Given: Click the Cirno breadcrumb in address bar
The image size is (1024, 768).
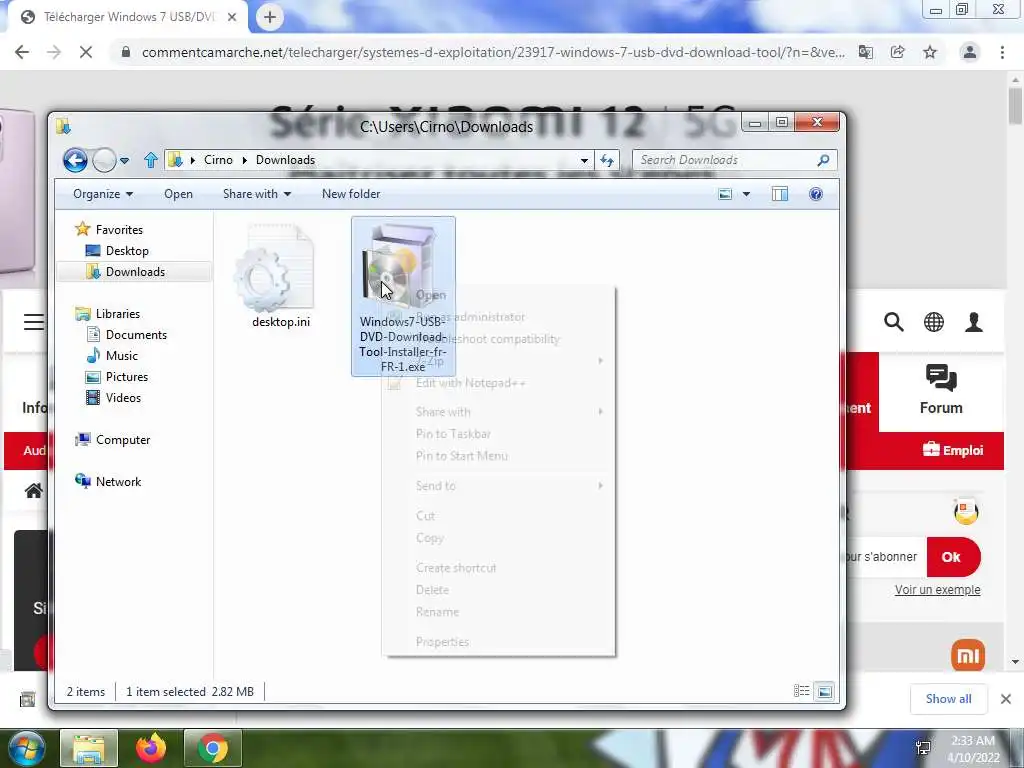Looking at the screenshot, I should (x=218, y=160).
